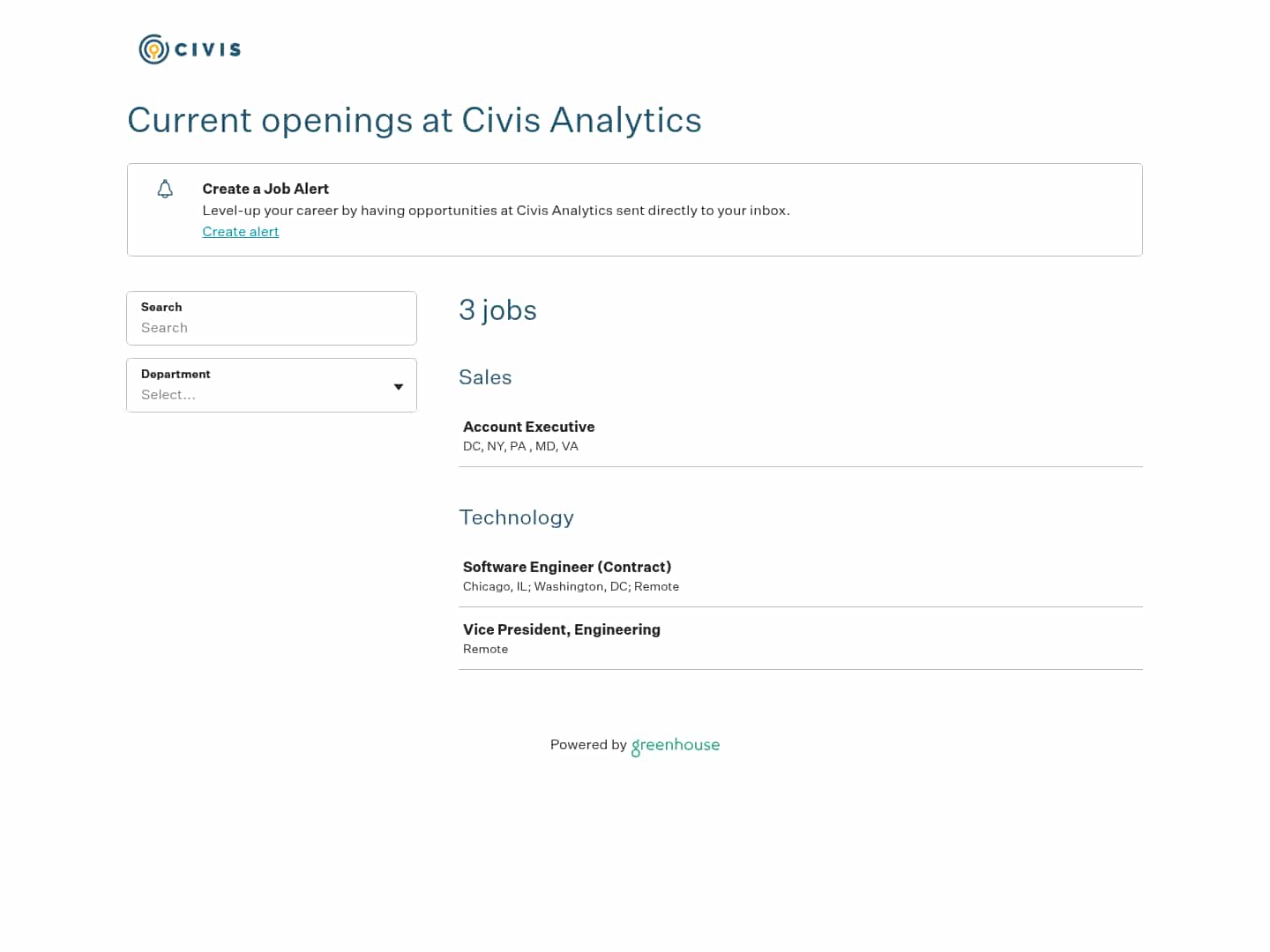Click 'Chicago, IL; Washington, DC; Remote' location text
1270x952 pixels.
(571, 586)
